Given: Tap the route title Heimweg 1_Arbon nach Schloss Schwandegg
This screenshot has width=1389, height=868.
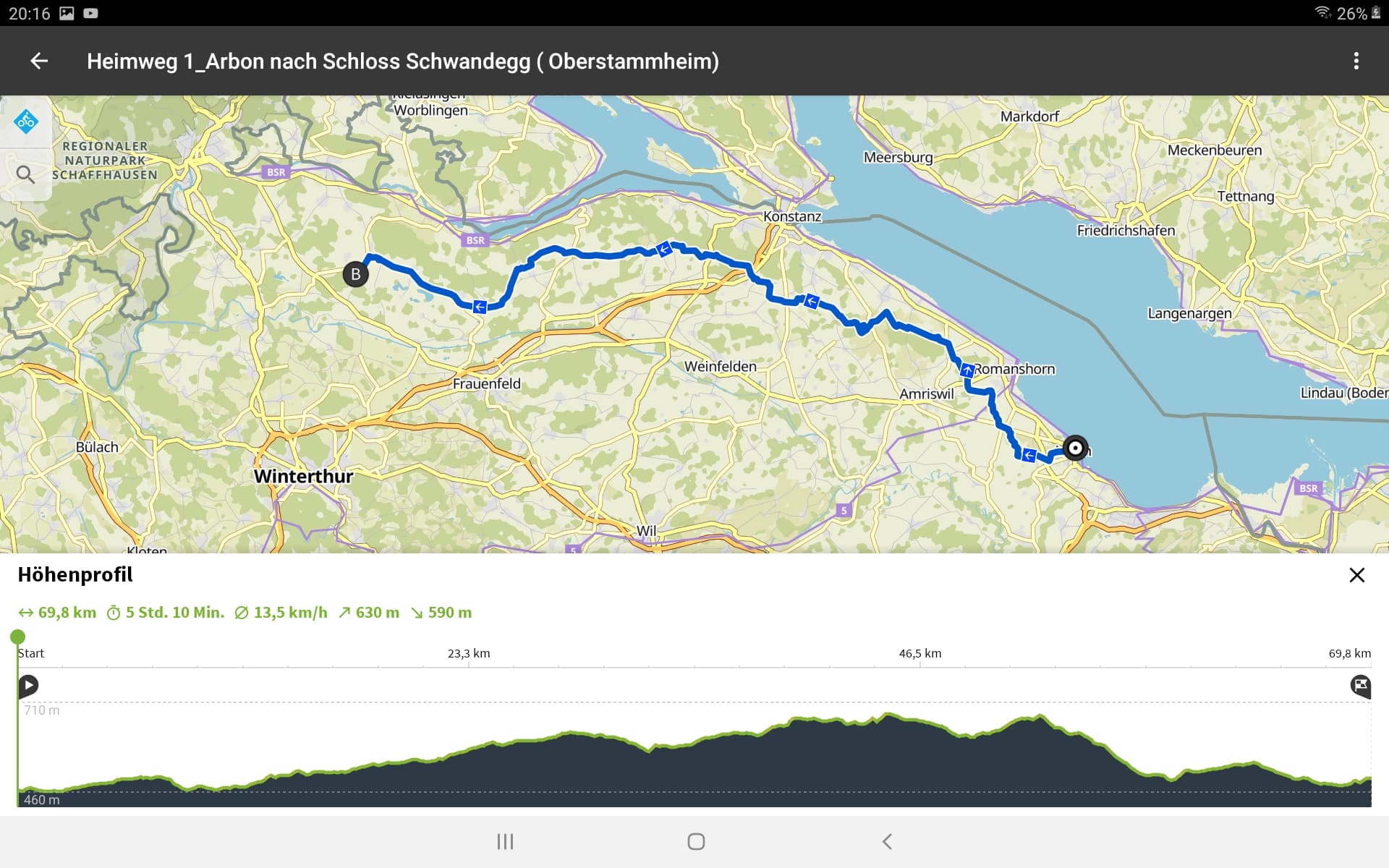Looking at the screenshot, I should pyautogui.click(x=402, y=61).
